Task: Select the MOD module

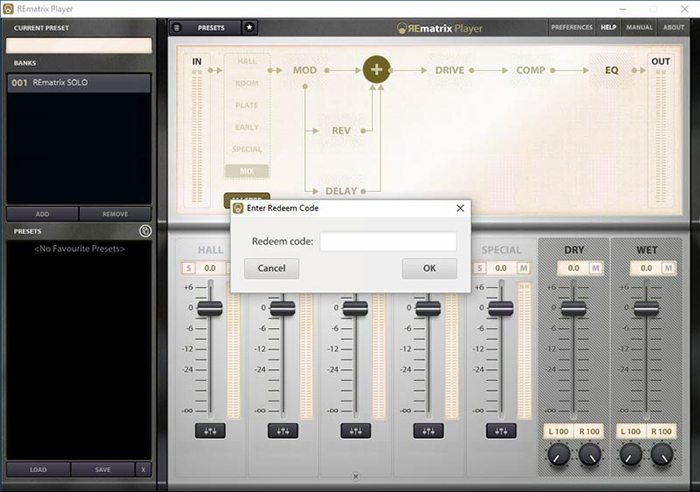Action: (304, 70)
